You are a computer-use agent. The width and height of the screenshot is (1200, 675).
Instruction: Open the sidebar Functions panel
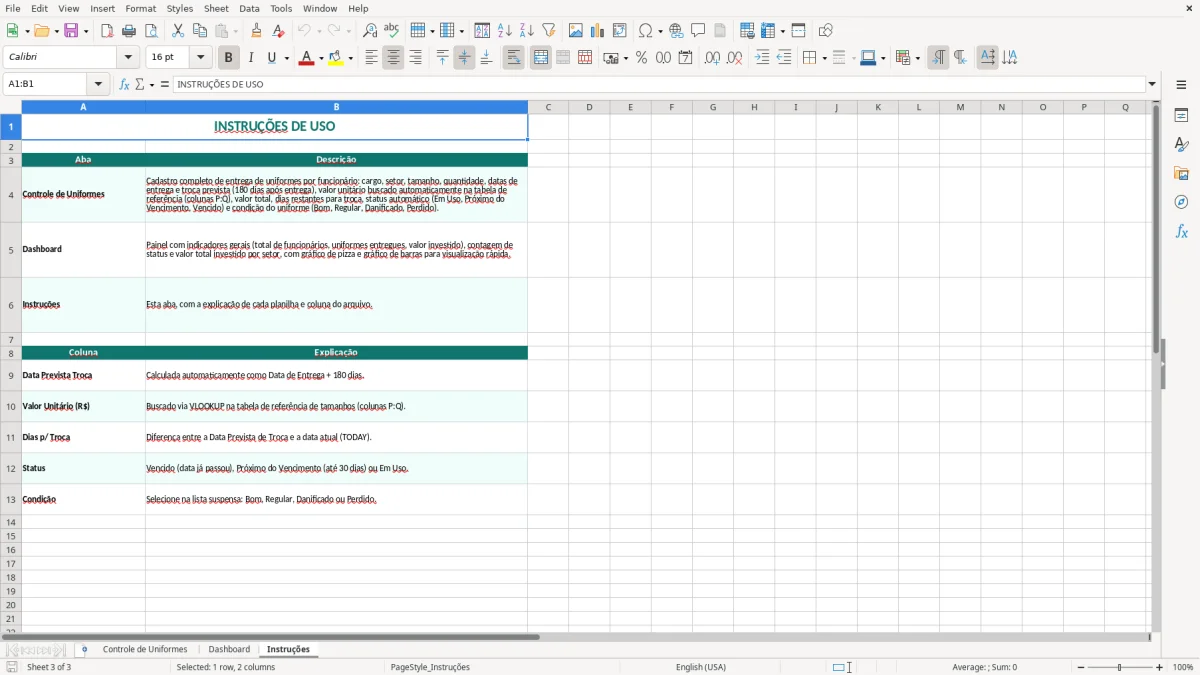point(1181,232)
